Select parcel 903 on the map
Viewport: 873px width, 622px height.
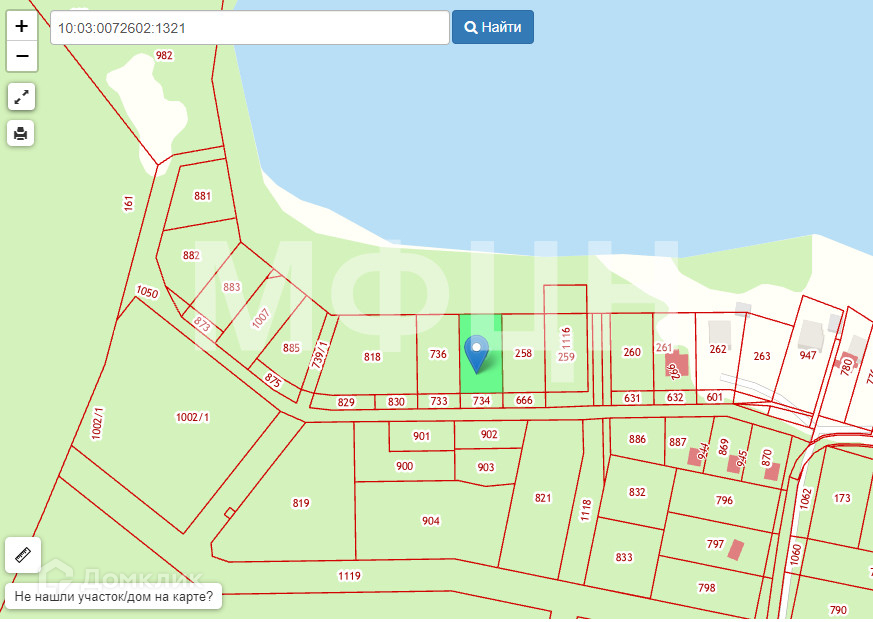[x=485, y=467]
